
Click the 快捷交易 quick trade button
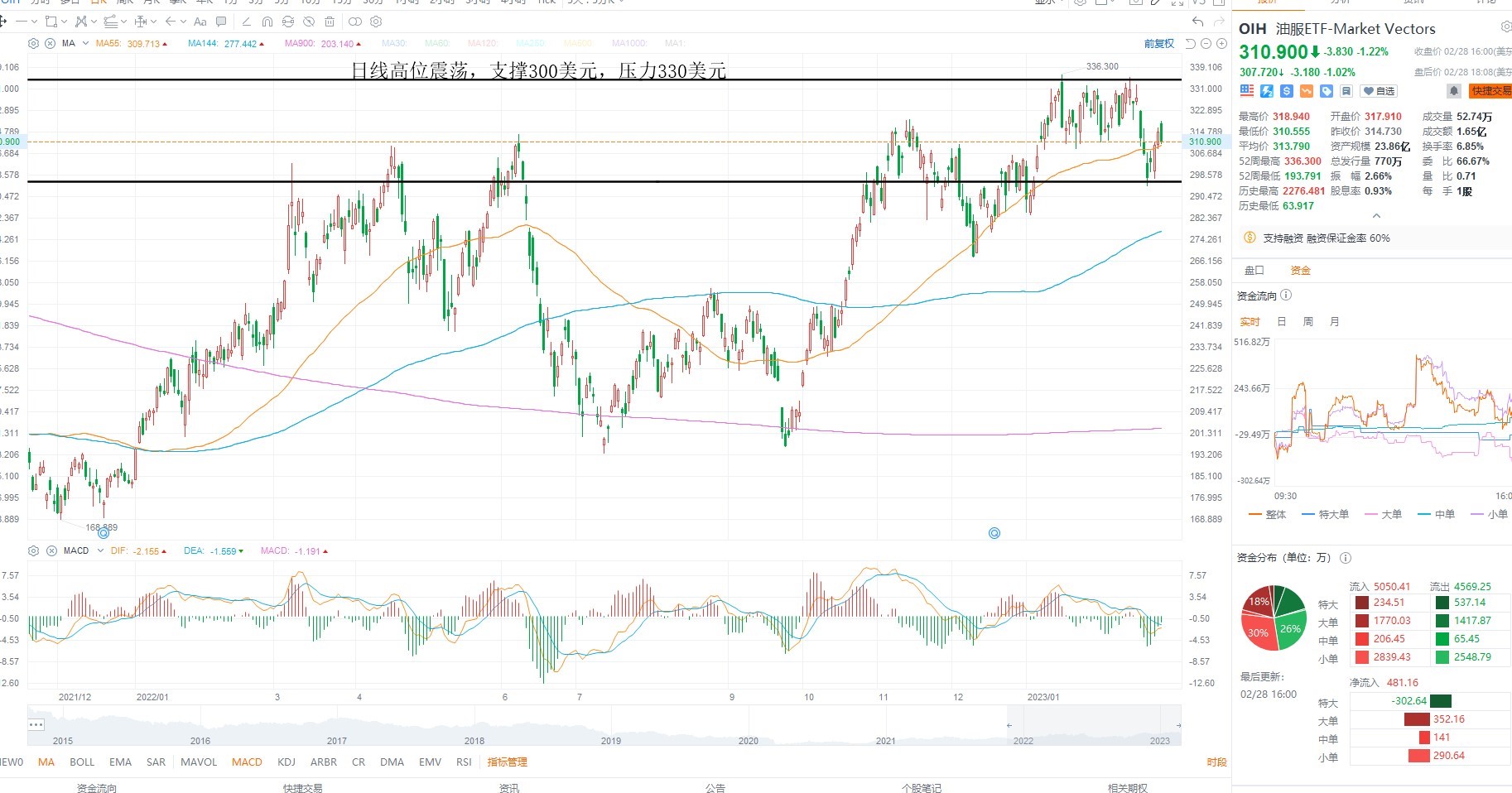(x=1490, y=91)
